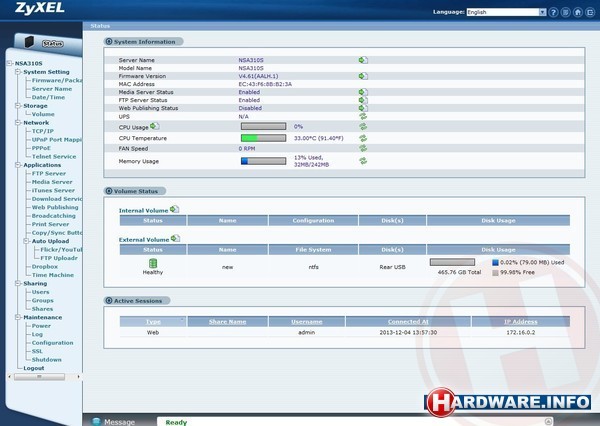Expand the message bar arrow at bottom right
This screenshot has height=426, width=600.
click(548, 421)
